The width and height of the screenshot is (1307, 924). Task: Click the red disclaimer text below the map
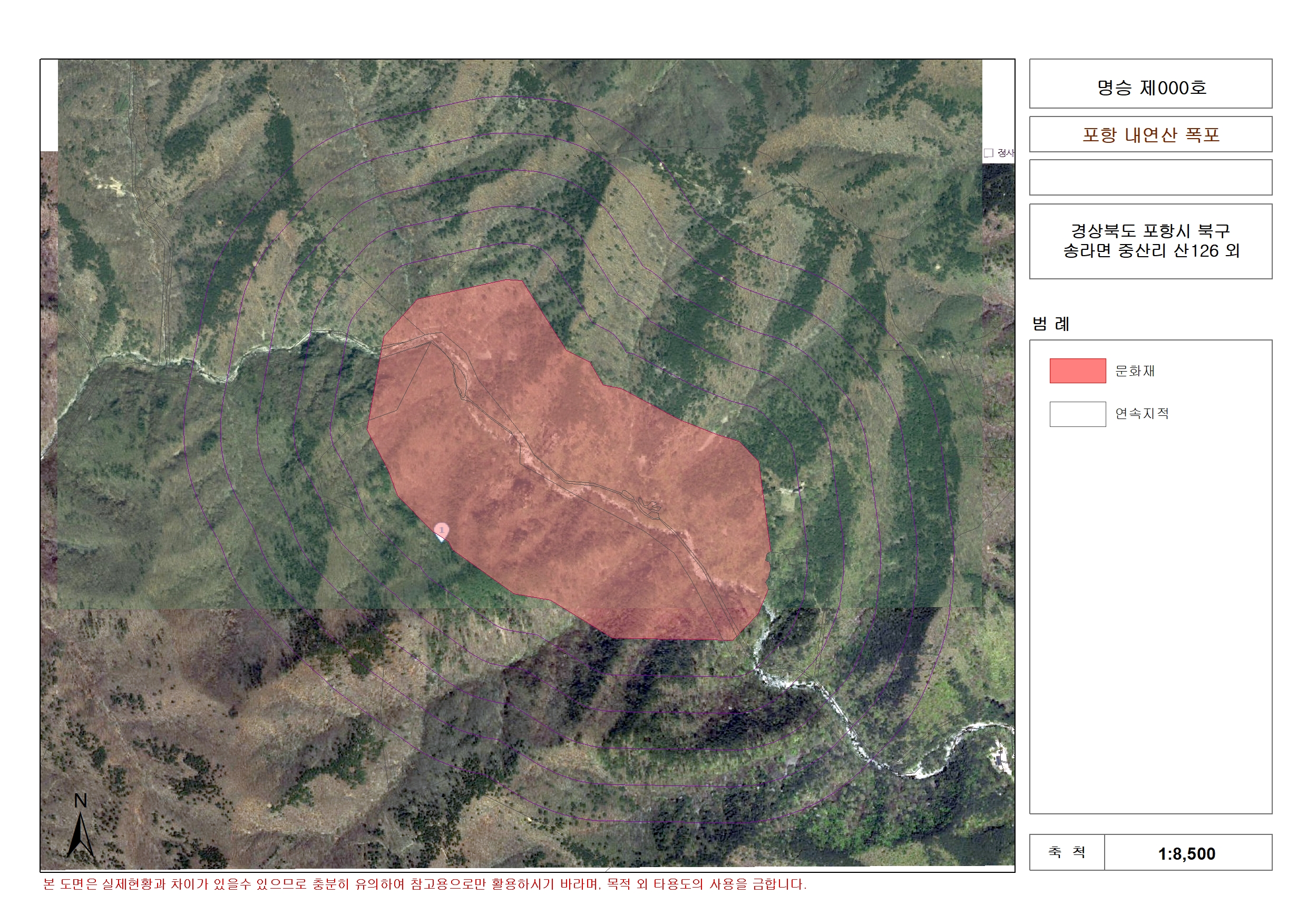tap(425, 884)
